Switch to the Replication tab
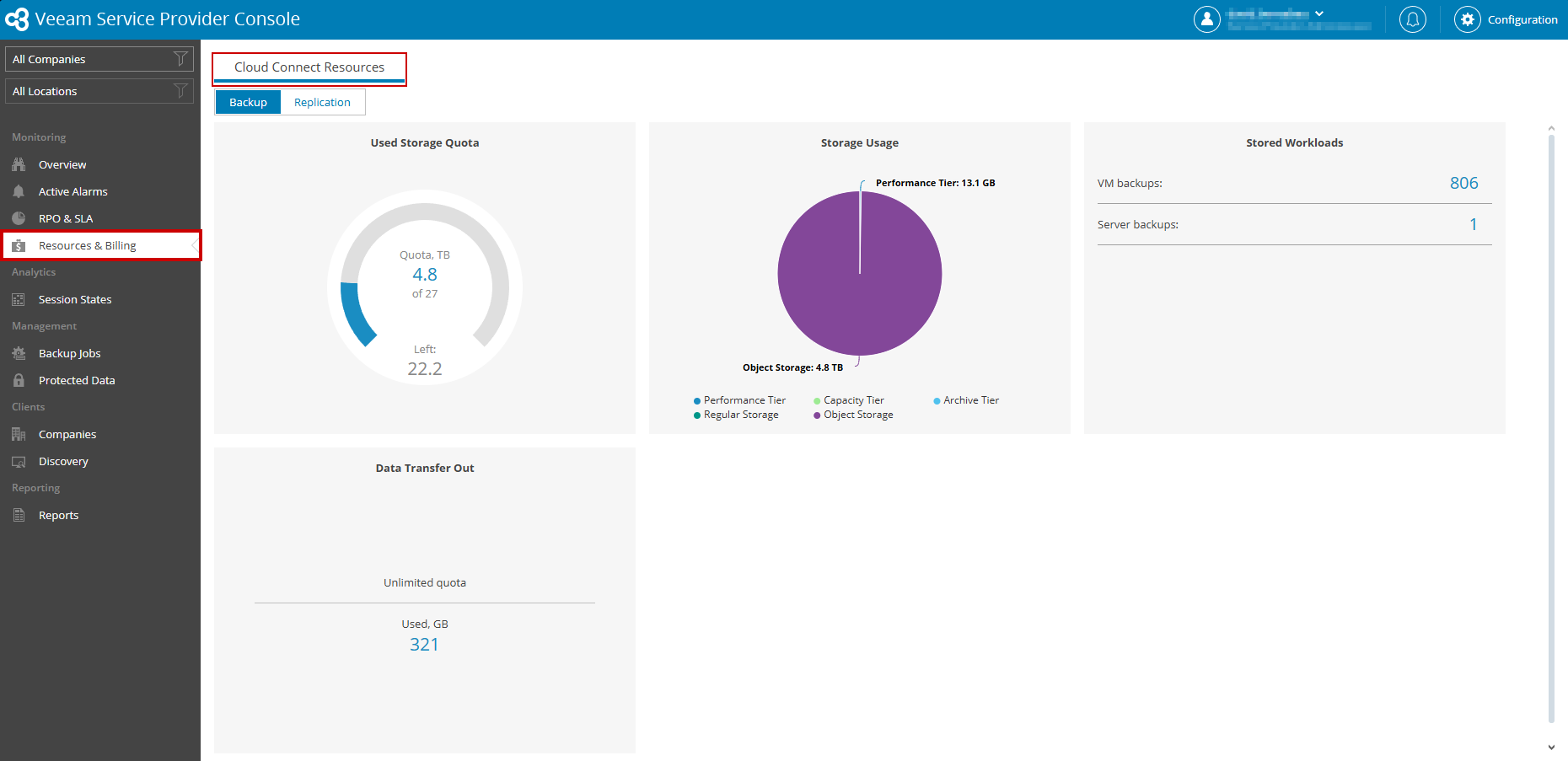1568x761 pixels. [322, 102]
